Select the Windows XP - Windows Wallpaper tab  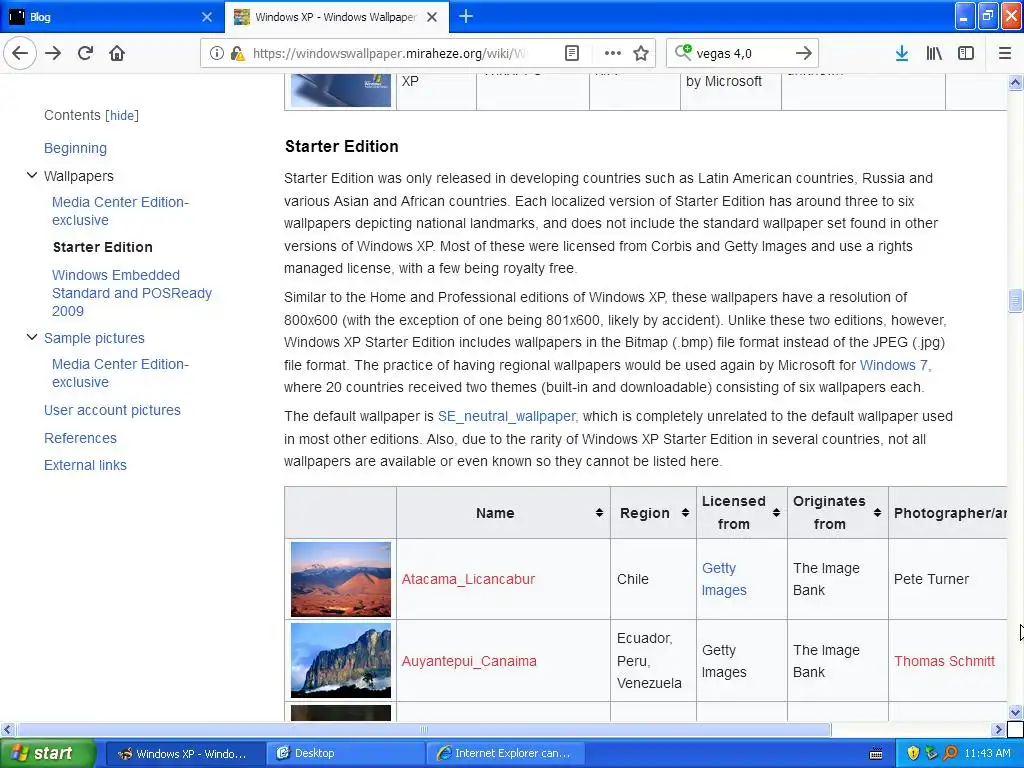pyautogui.click(x=337, y=16)
